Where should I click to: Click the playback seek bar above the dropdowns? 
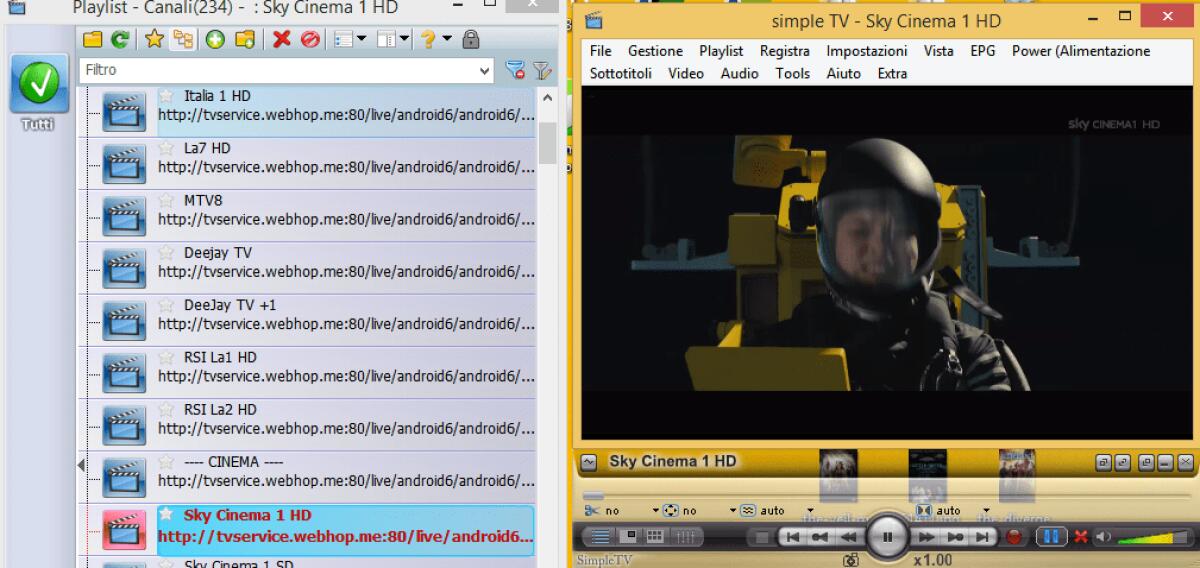coord(885,494)
